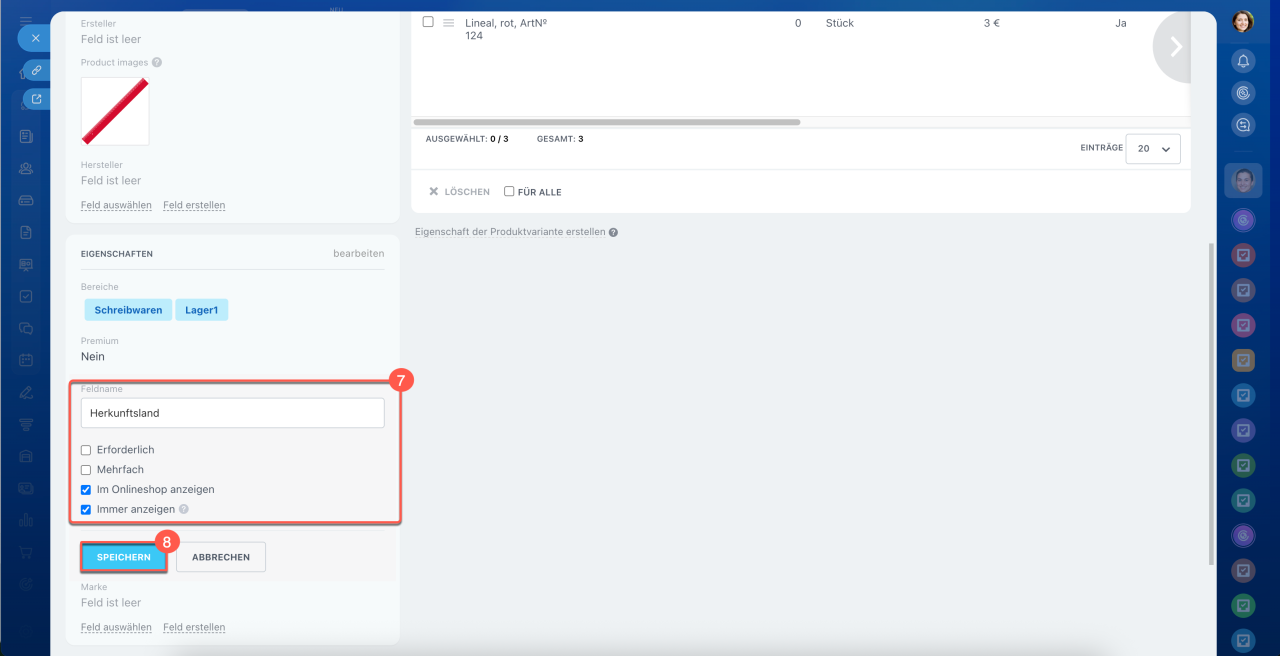This screenshot has height=656, width=1280.
Task: Enable the Erforderlich checkbox
Action: pos(86,450)
